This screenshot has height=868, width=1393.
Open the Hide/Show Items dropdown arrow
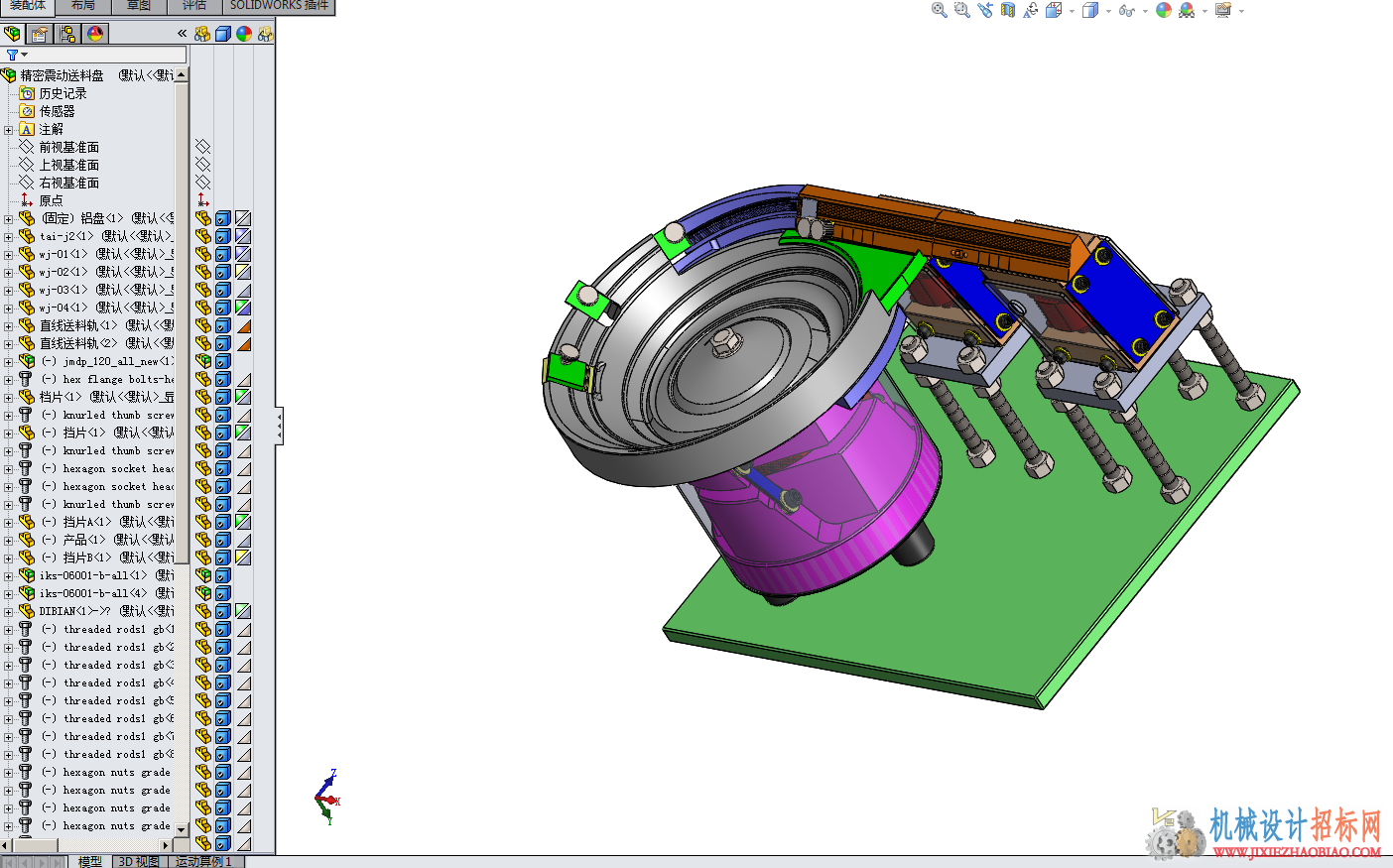click(x=1144, y=11)
